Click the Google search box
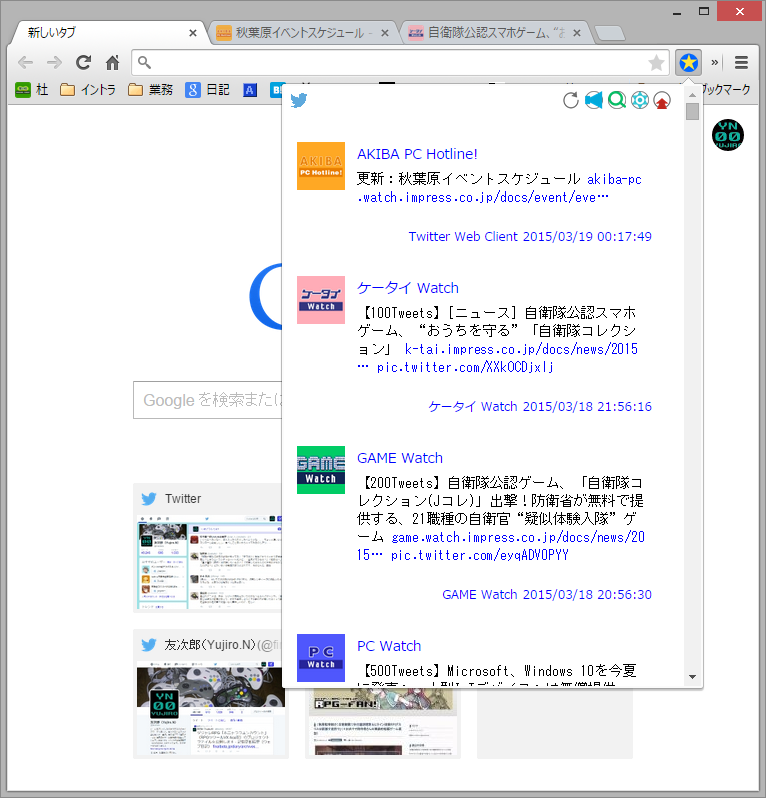The width and height of the screenshot is (766, 798). (x=208, y=400)
